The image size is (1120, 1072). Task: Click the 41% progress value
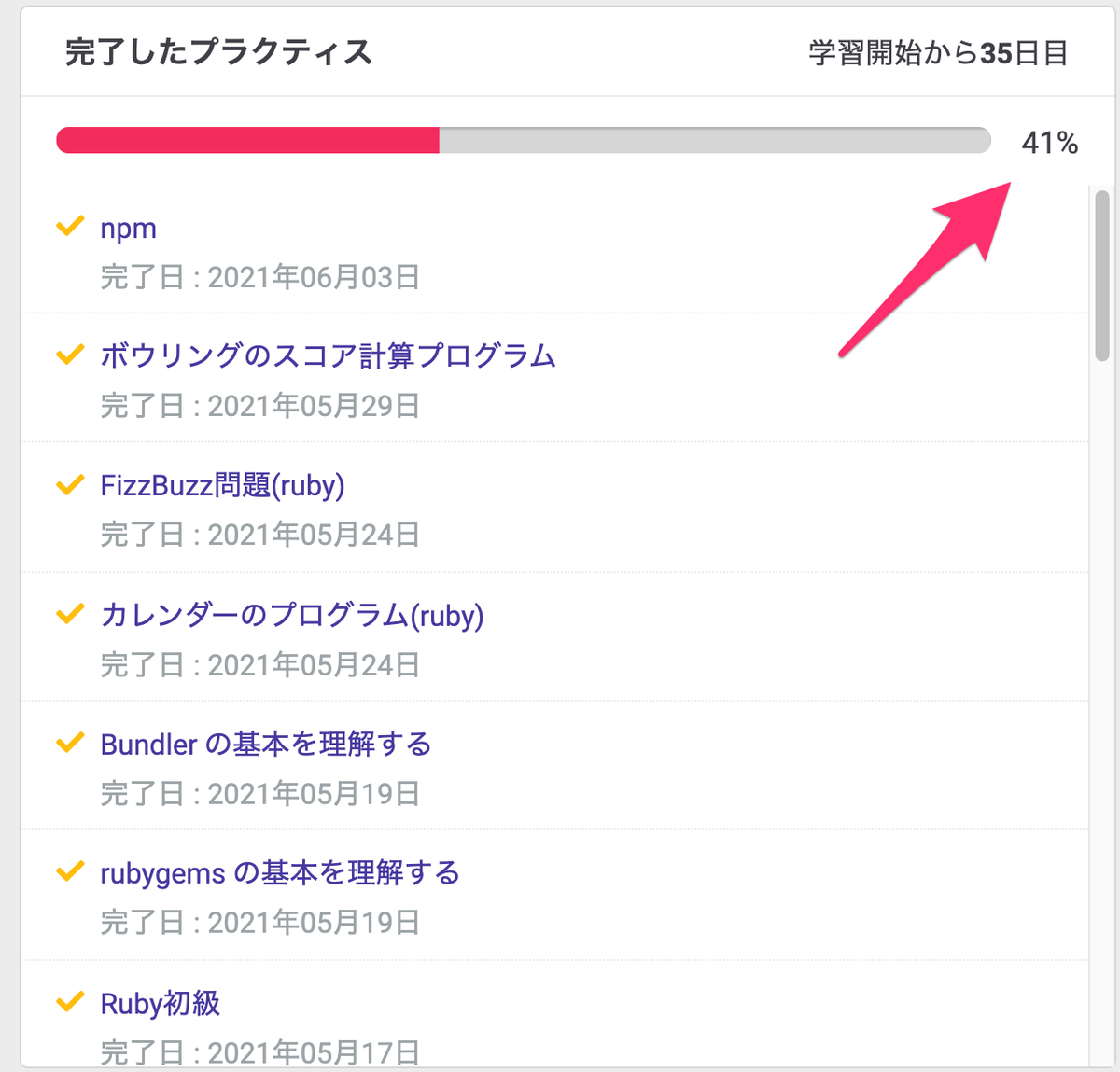coord(1050,143)
